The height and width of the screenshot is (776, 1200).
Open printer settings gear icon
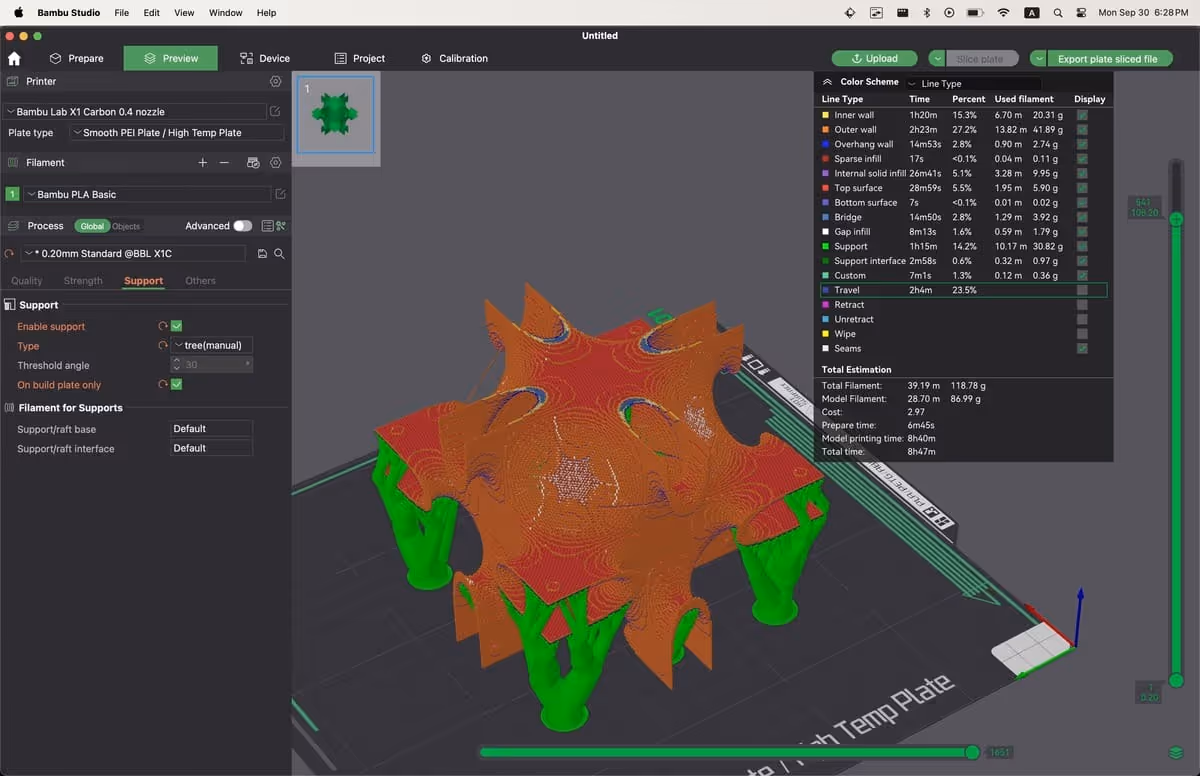point(276,81)
